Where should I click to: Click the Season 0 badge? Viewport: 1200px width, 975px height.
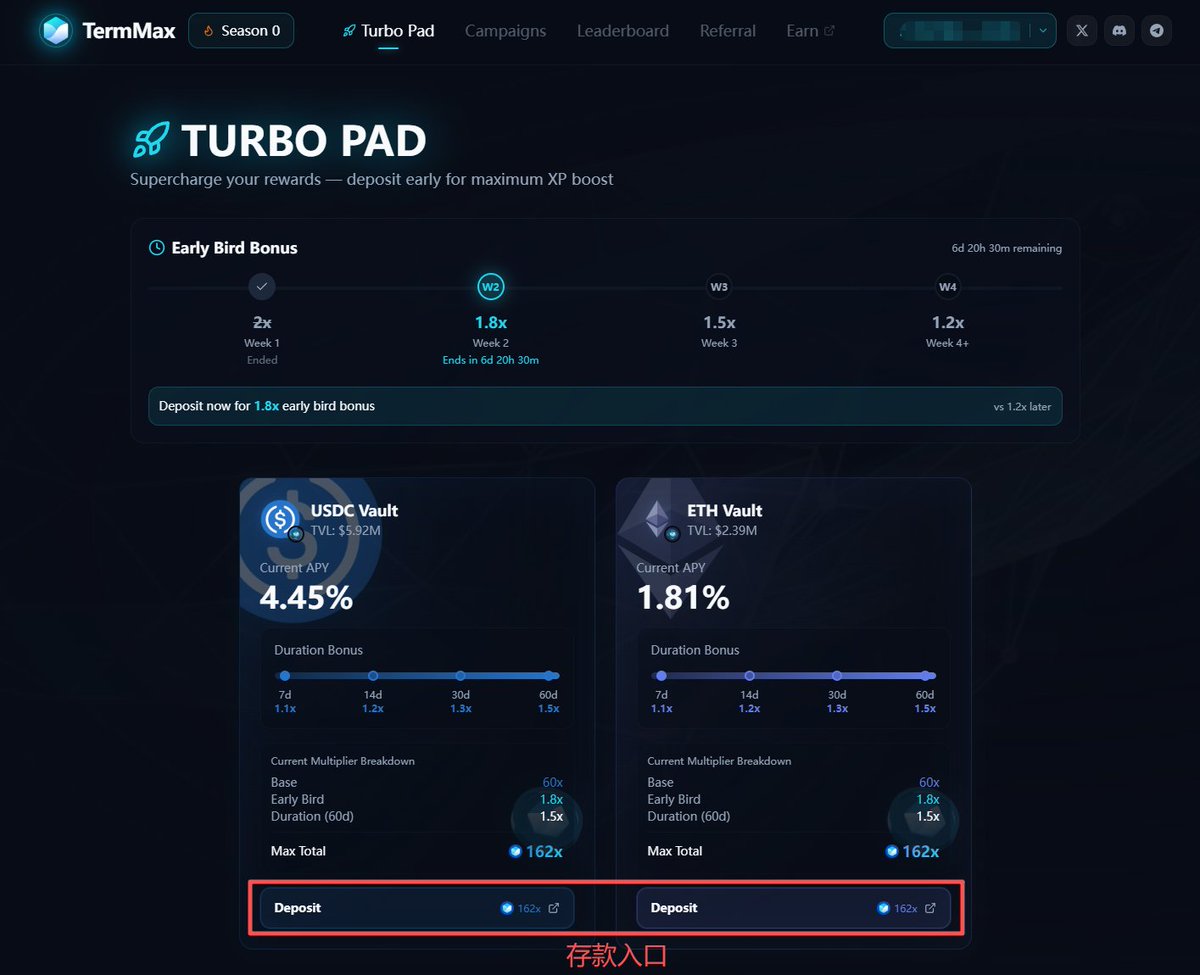point(241,31)
